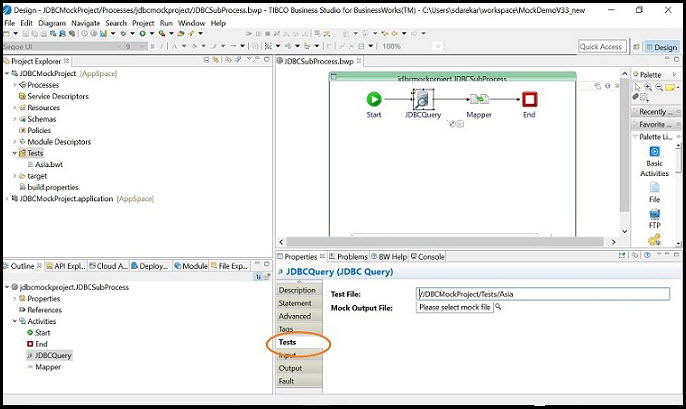Viewport: 686px width, 409px height.
Task: Switch to the Problems tab
Action: (x=351, y=257)
